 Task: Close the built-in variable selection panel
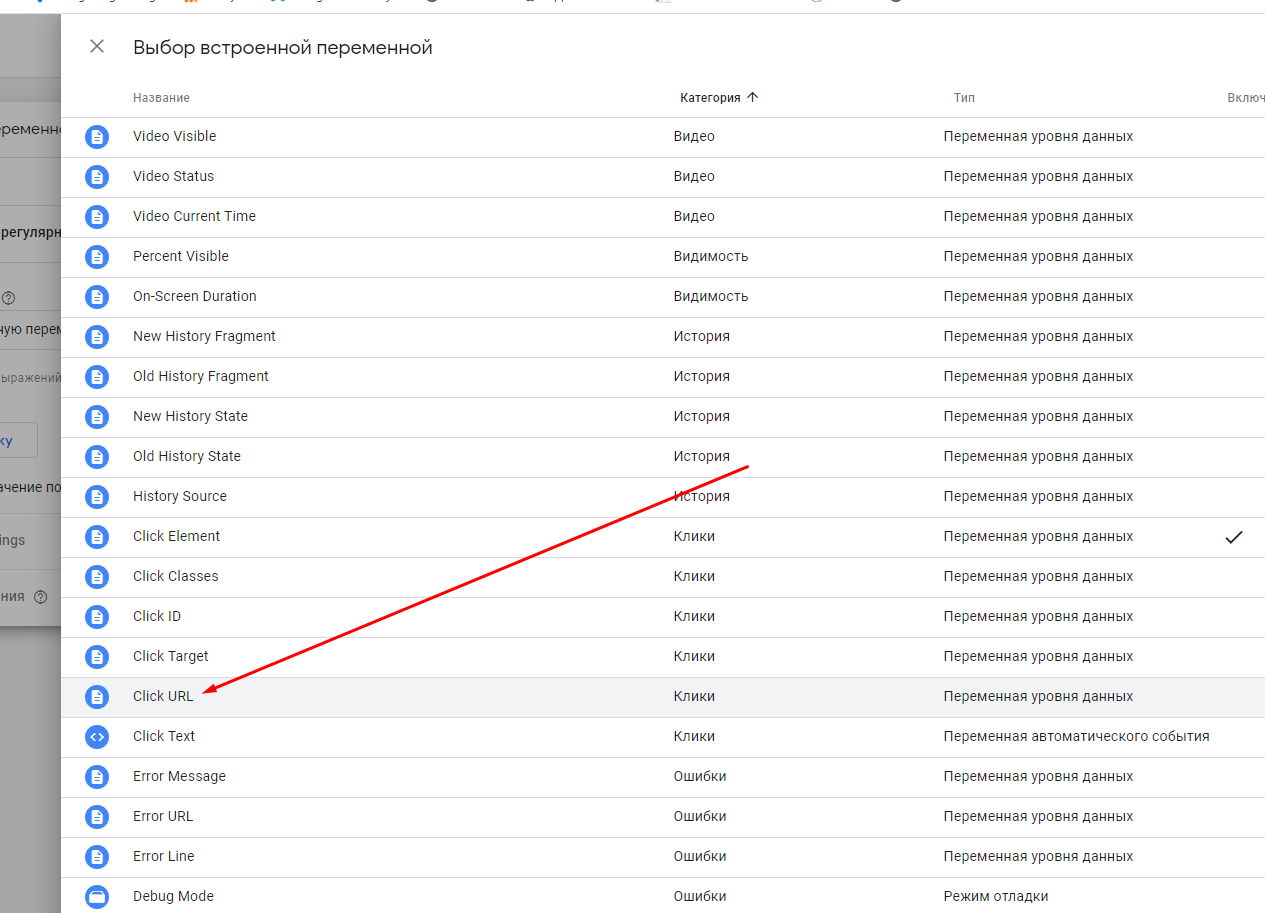click(x=97, y=46)
